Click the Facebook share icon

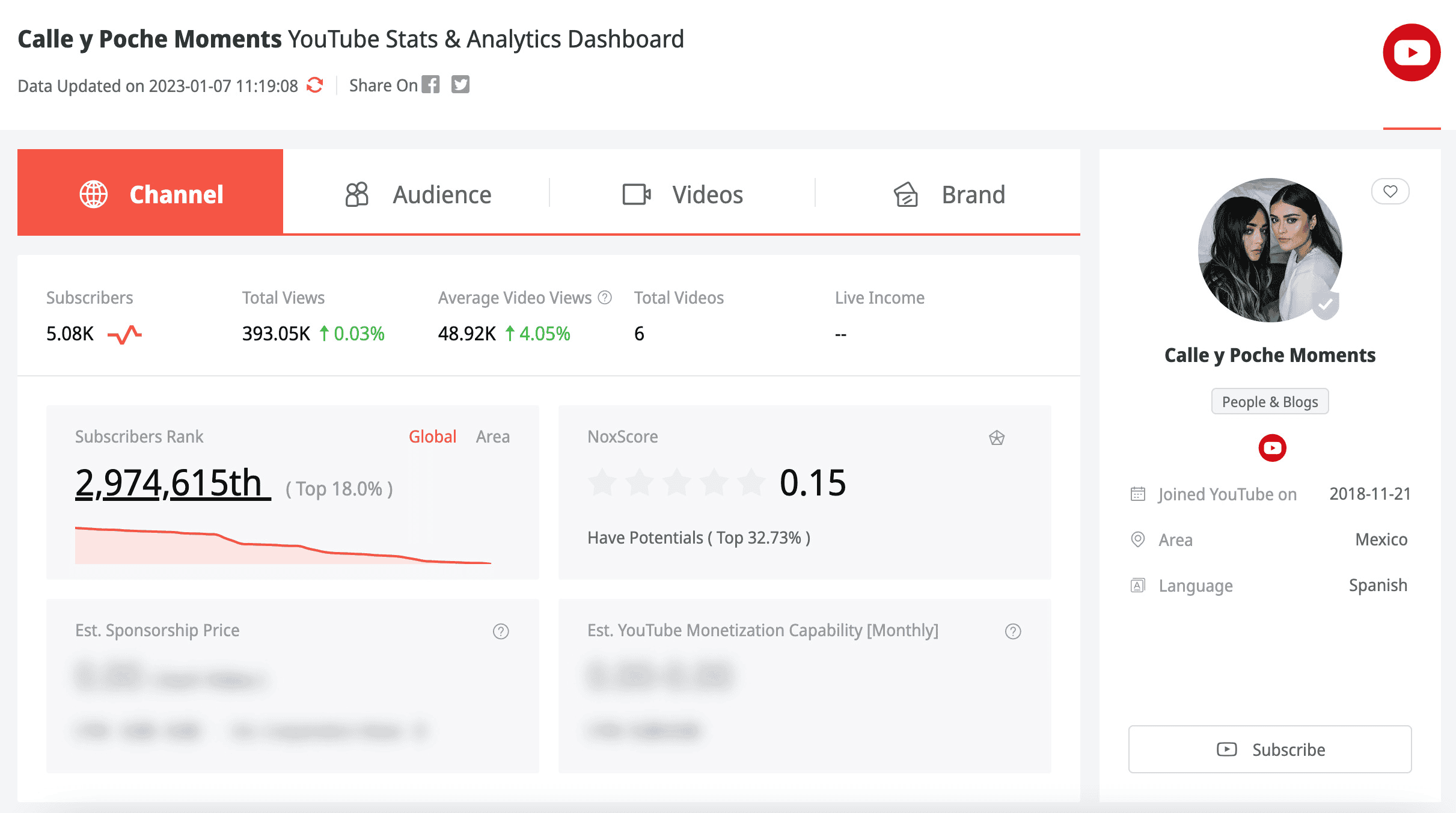click(x=432, y=84)
